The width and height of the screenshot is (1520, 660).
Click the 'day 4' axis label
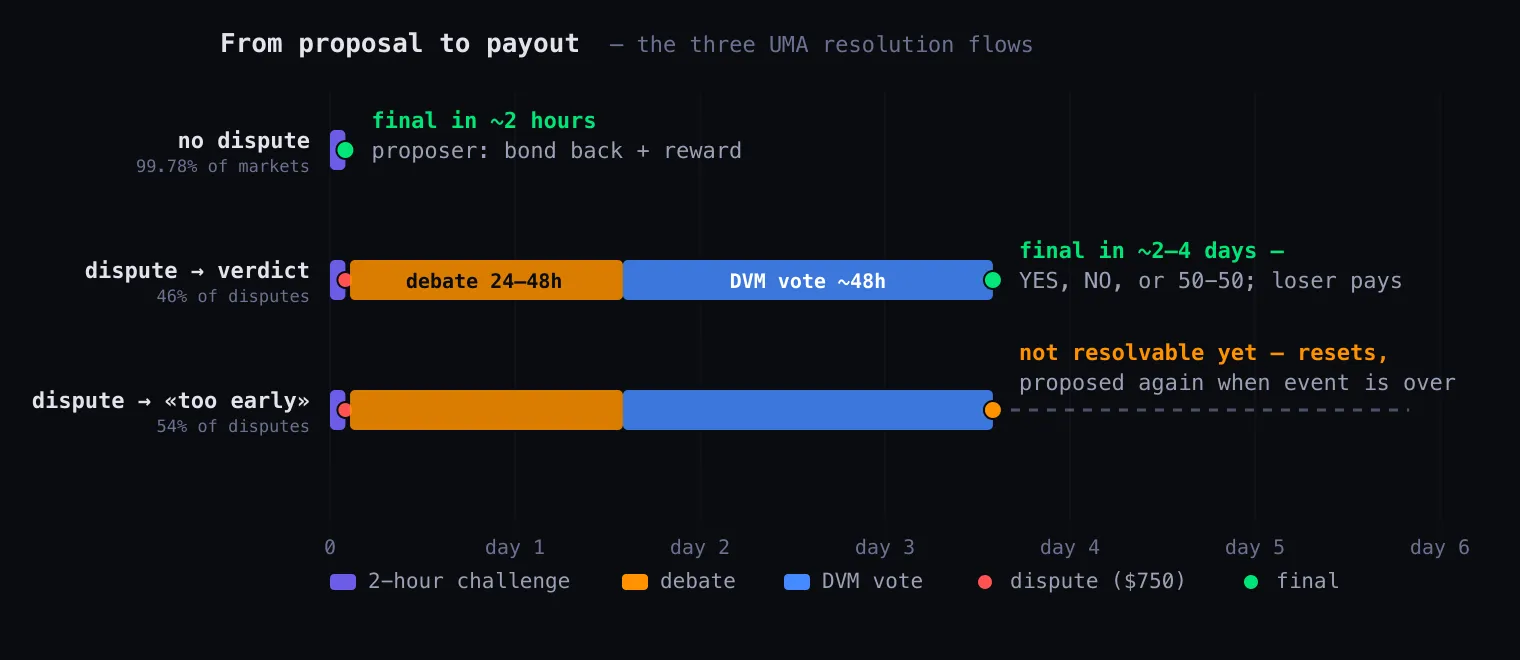point(1070,548)
